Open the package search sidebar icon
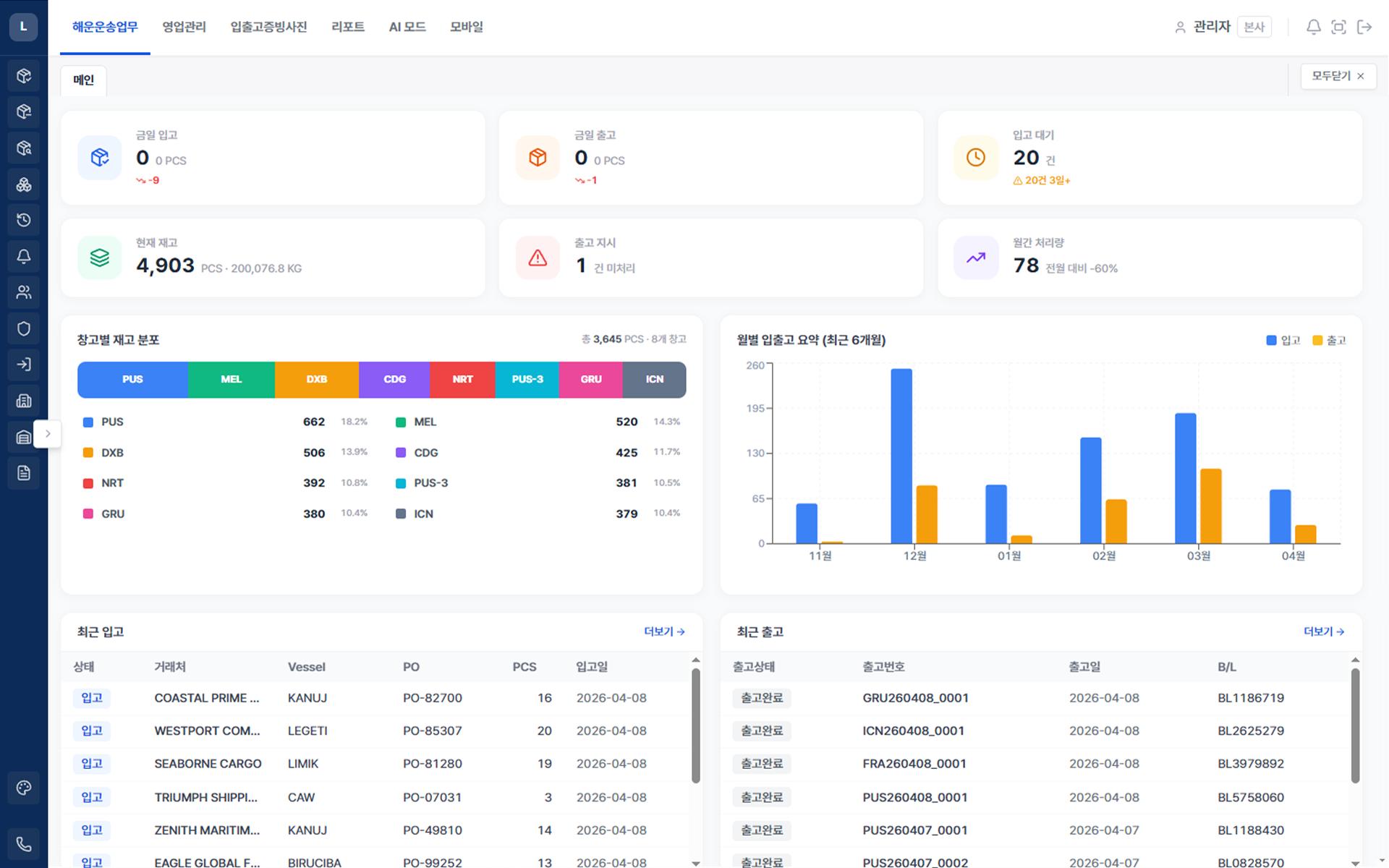The image size is (1389, 868). point(24,148)
